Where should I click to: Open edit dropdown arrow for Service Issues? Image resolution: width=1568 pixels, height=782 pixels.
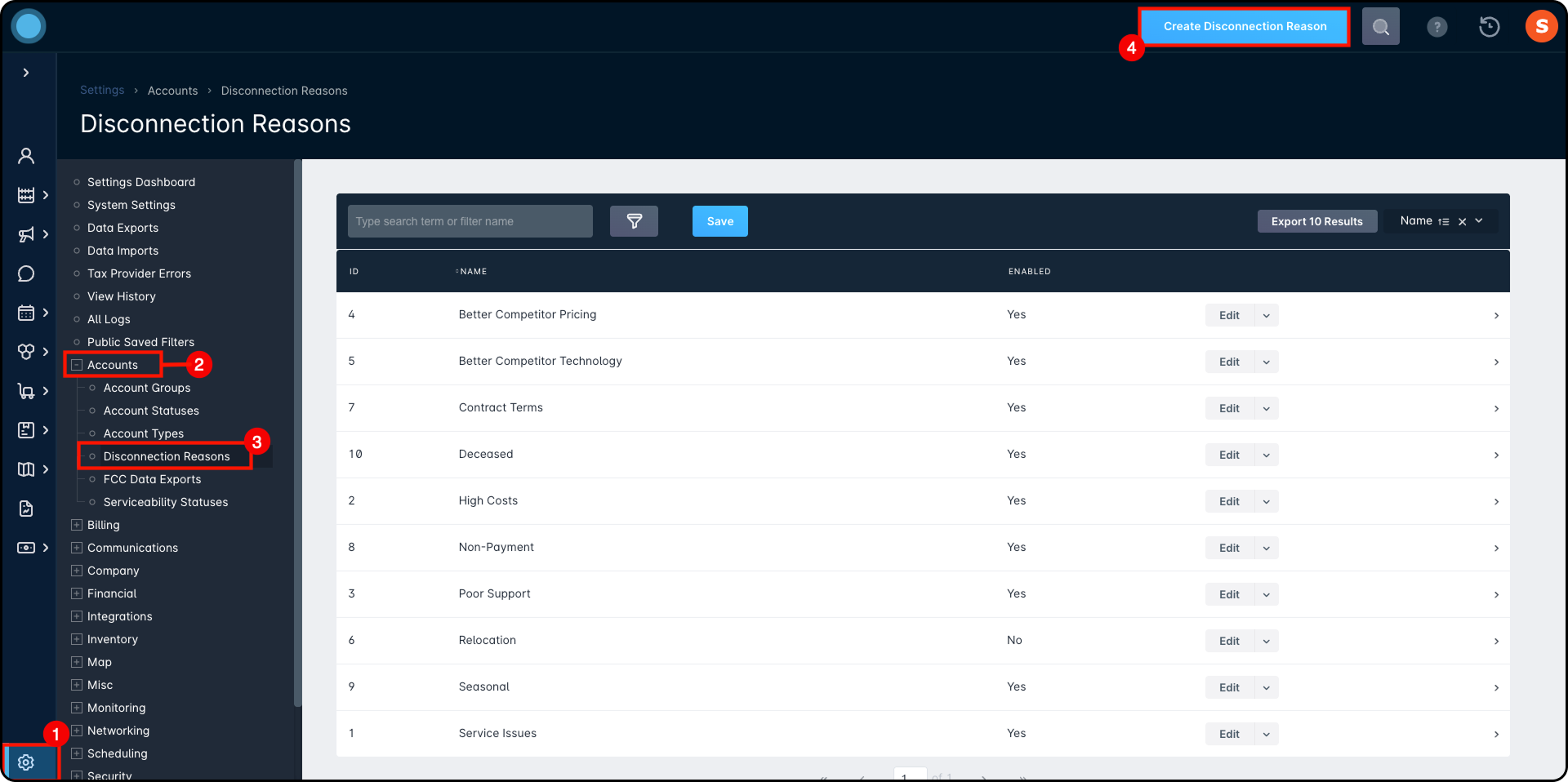coord(1267,734)
